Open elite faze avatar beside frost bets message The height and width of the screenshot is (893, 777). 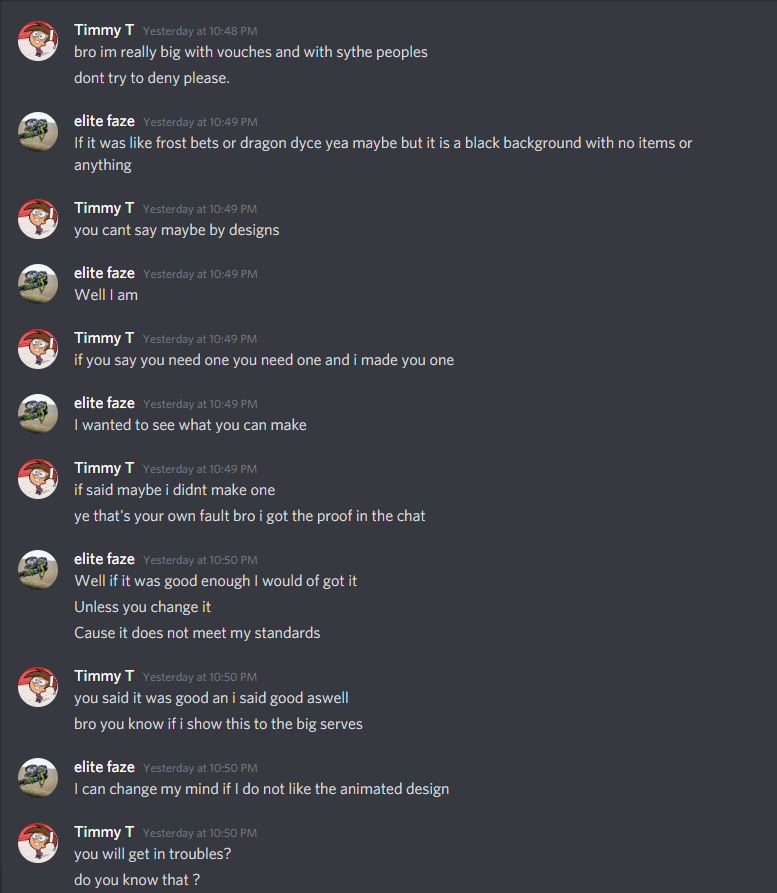tap(38, 132)
